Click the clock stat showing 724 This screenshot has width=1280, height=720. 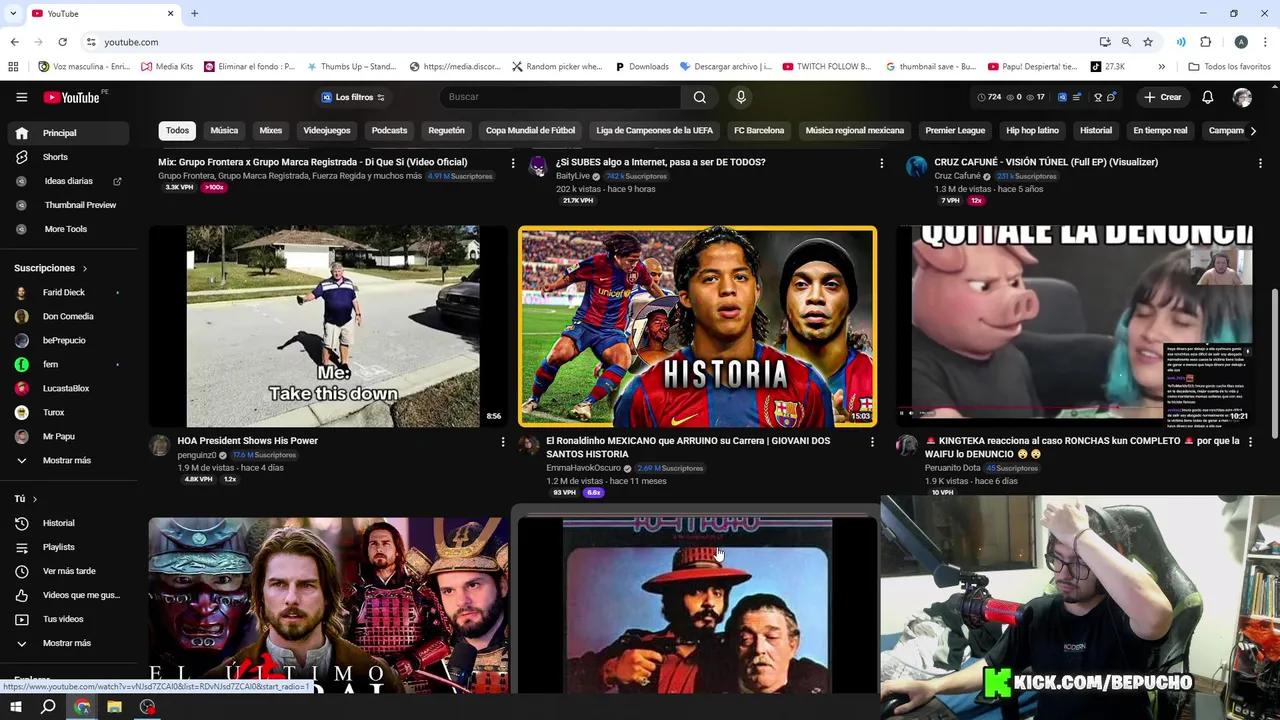[x=988, y=97]
